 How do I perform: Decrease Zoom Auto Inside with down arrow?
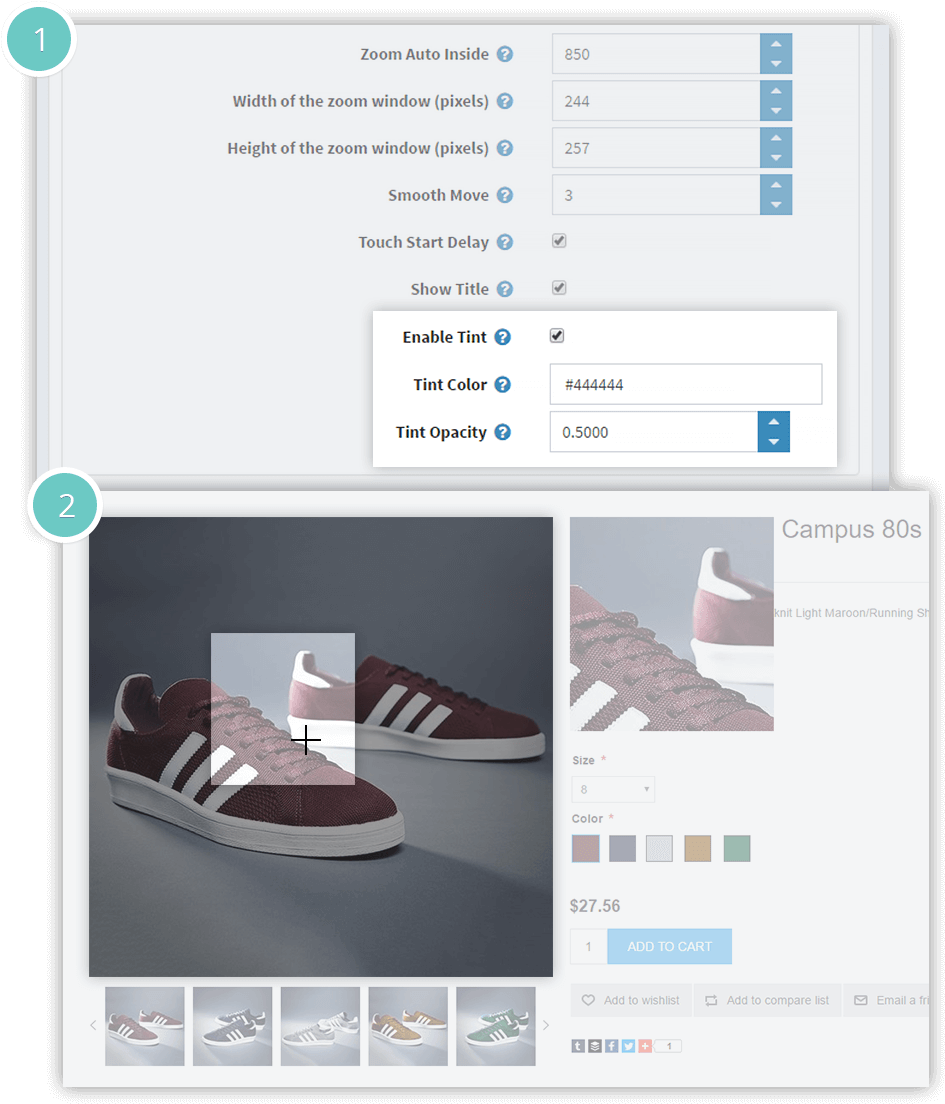[x=776, y=64]
